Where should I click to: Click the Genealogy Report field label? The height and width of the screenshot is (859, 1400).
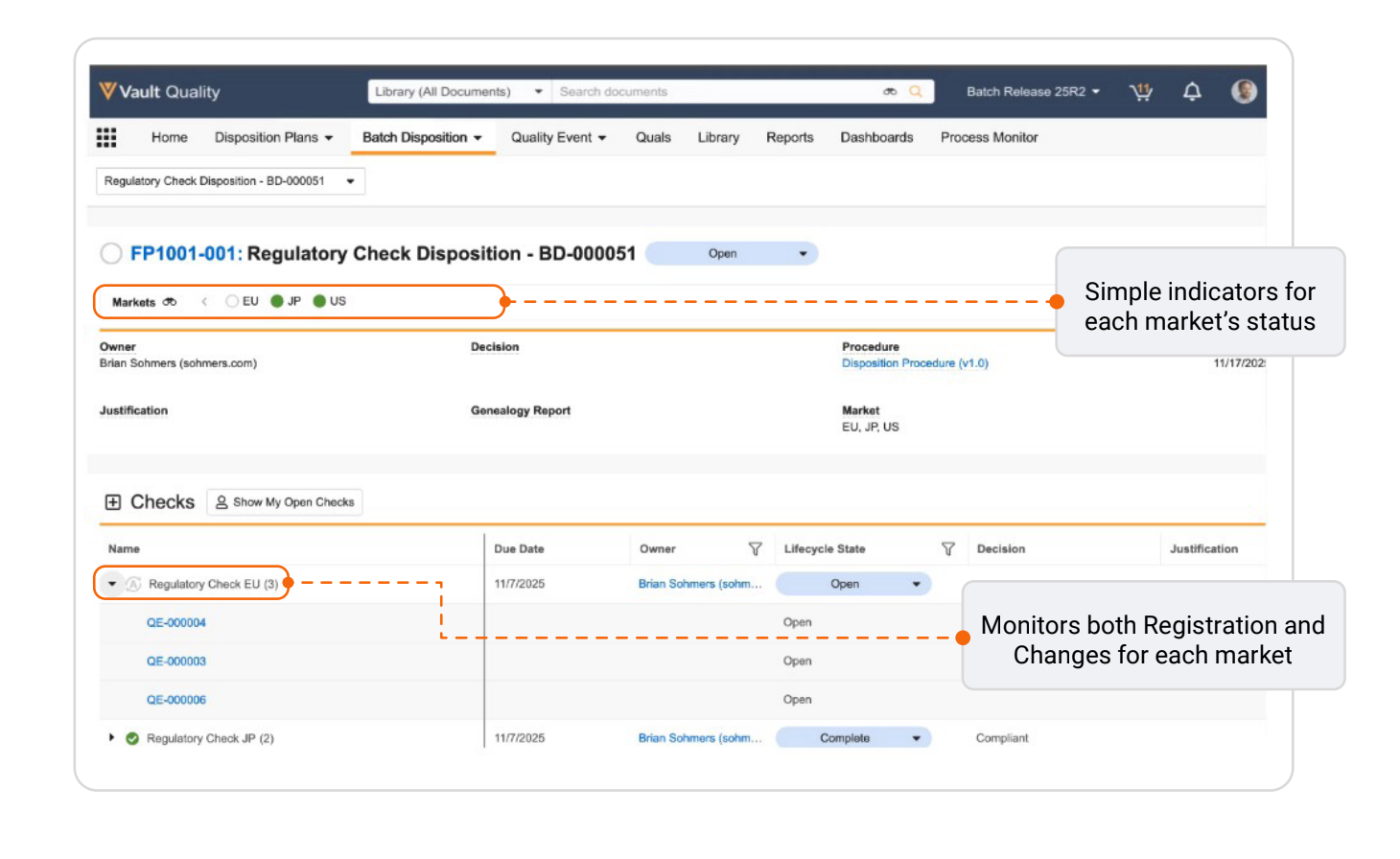(521, 410)
